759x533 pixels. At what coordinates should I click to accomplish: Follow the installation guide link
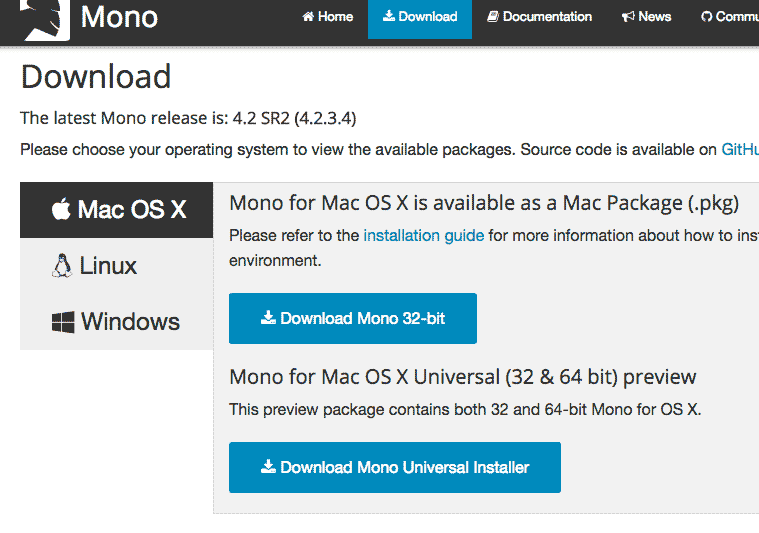point(423,236)
